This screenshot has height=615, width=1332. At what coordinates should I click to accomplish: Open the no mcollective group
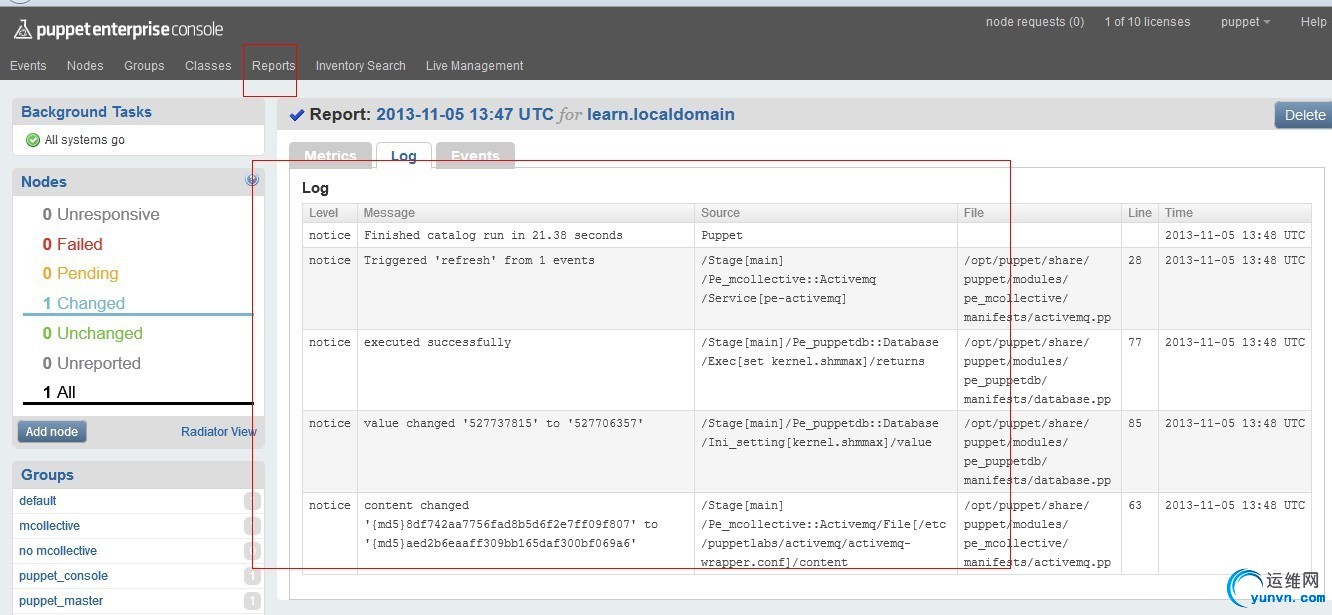(x=58, y=551)
